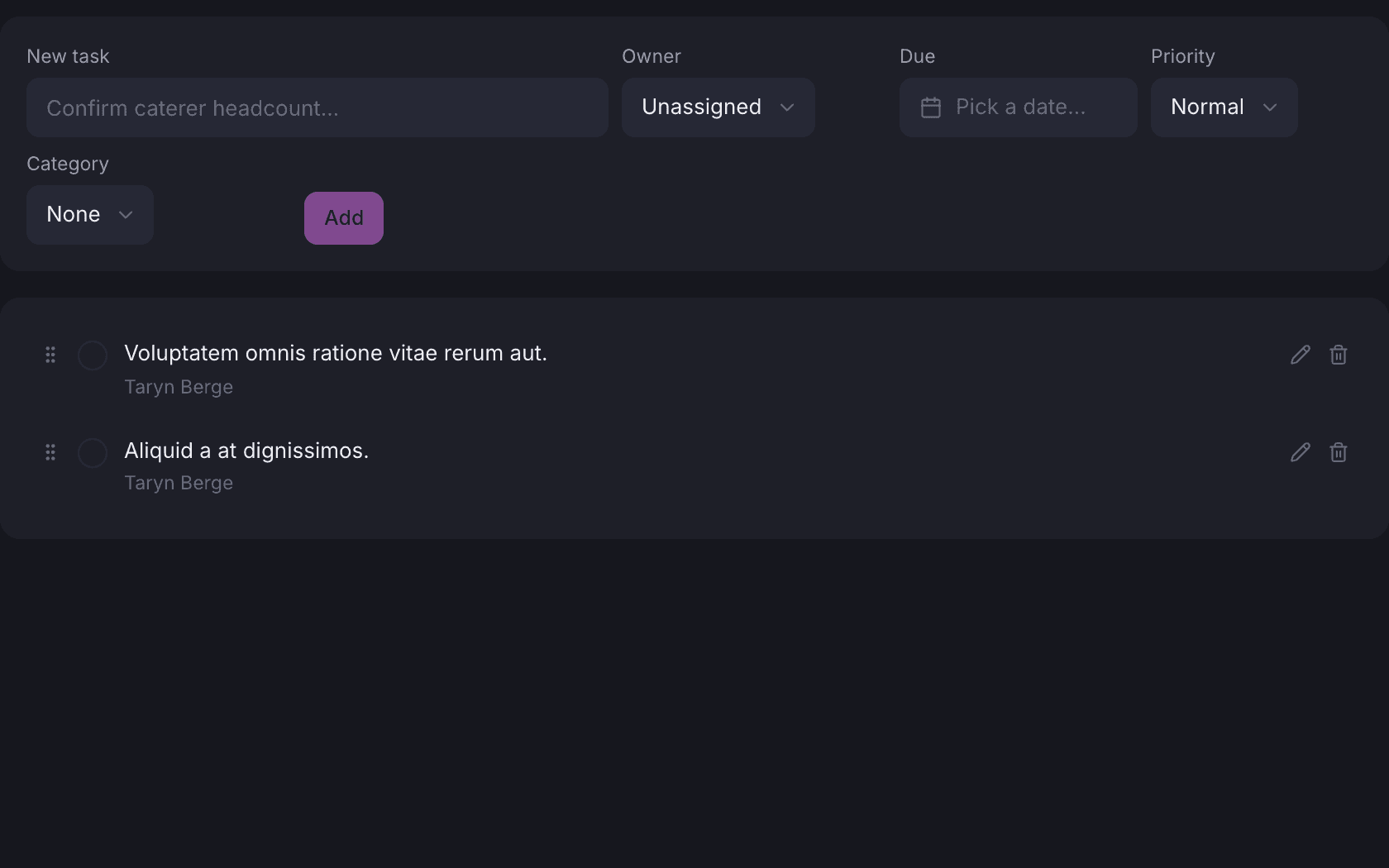Screen dimensions: 1389x868
Task: Click 'Taryn Berge' under the Aliquid task
Action: (179, 483)
